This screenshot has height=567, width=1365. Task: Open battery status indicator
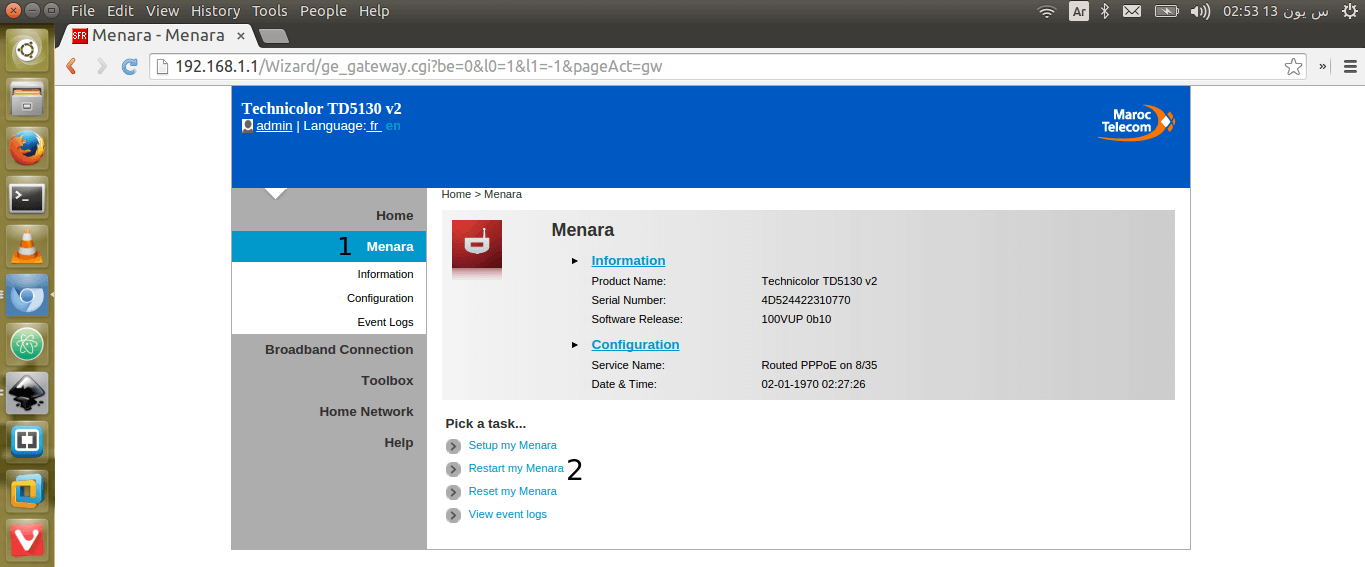(1166, 11)
